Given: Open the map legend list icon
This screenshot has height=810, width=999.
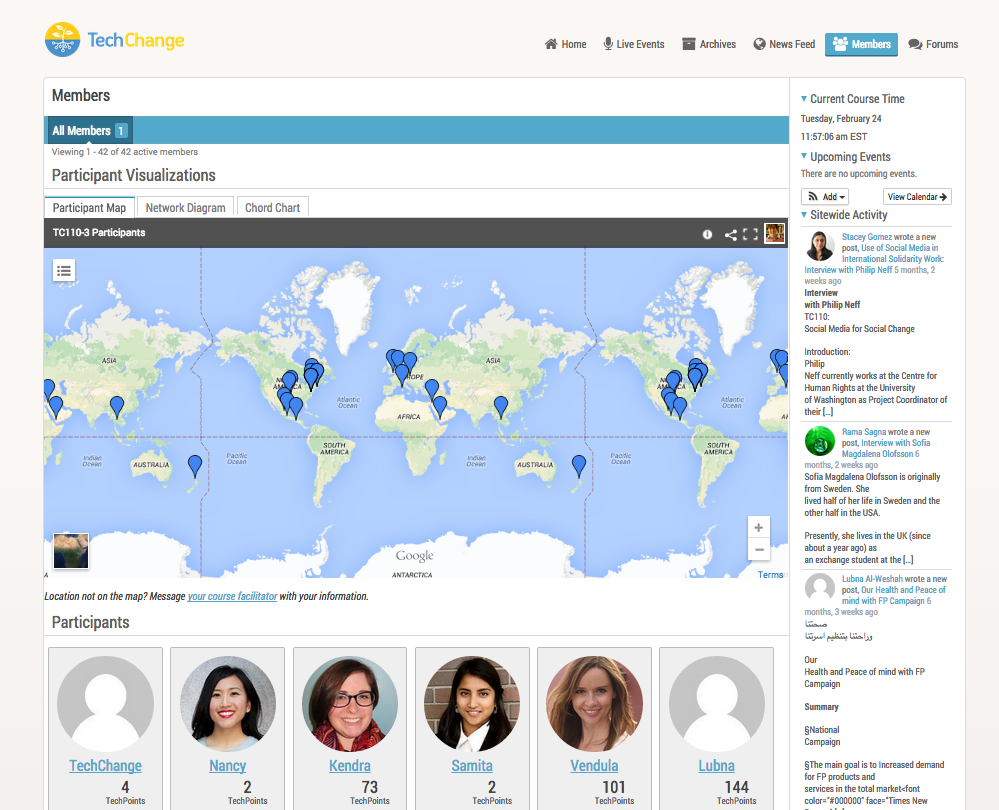Looking at the screenshot, I should tap(64, 271).
